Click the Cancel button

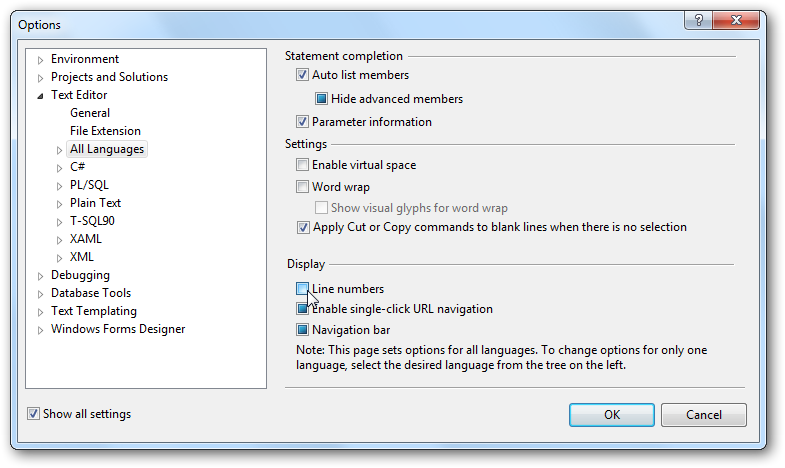(x=703, y=414)
